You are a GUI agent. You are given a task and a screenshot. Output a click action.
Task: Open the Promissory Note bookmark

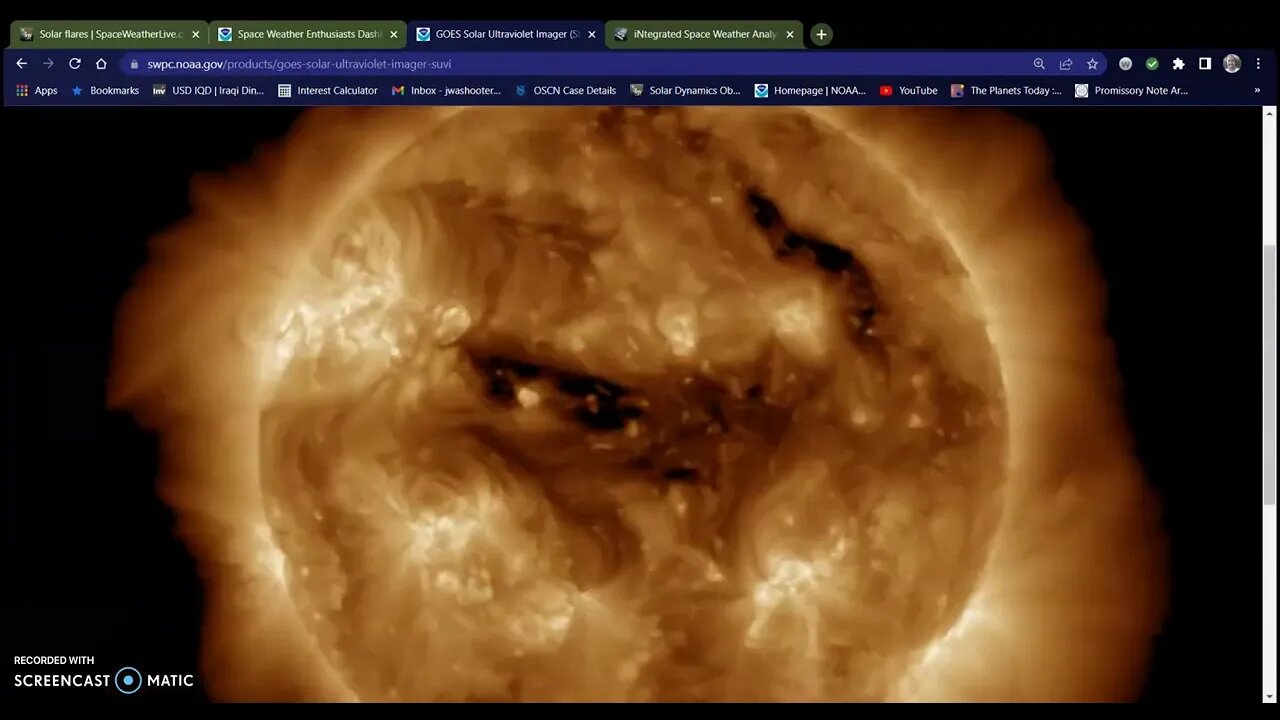pyautogui.click(x=1131, y=90)
